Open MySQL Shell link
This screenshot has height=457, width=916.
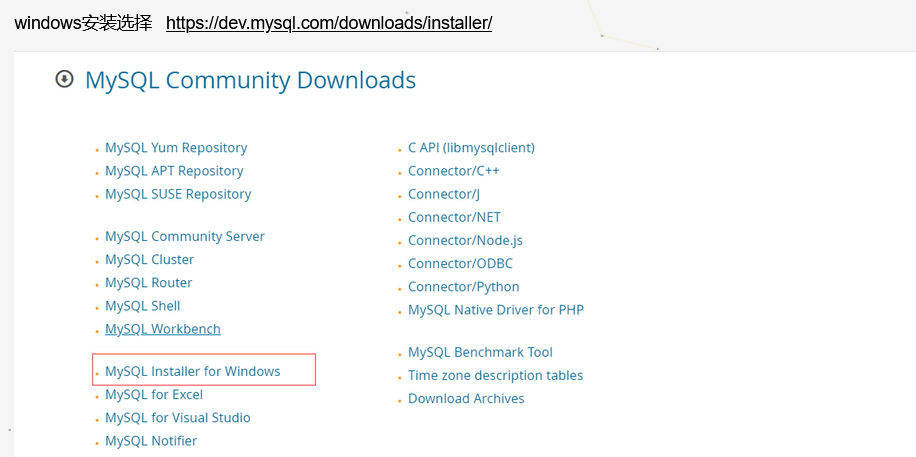[x=143, y=306]
